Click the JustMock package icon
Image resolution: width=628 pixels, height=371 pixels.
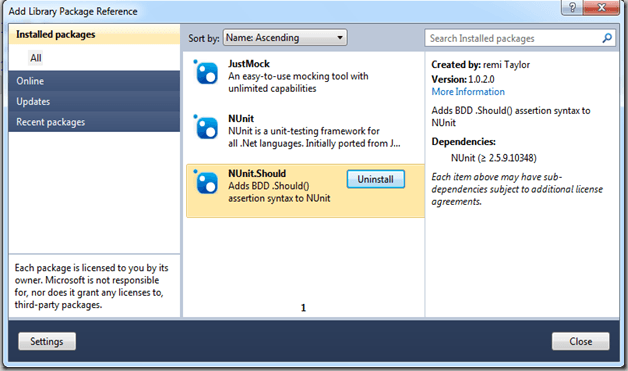206,72
